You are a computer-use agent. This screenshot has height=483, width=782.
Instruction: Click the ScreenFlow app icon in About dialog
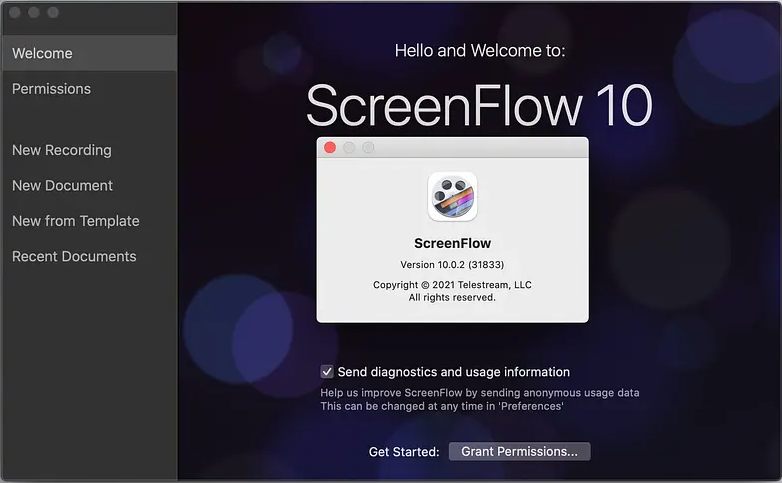452,196
